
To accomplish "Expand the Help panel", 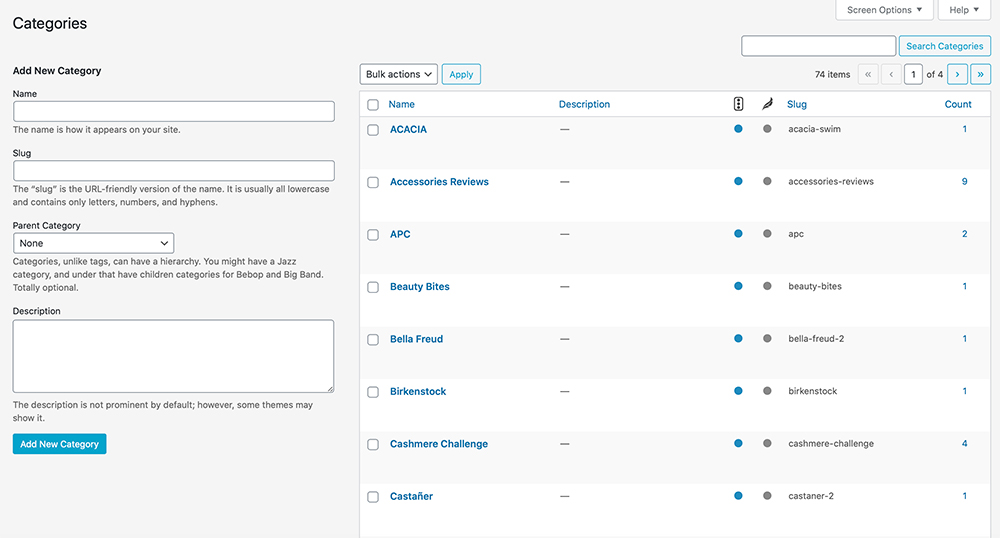I will [x=964, y=10].
